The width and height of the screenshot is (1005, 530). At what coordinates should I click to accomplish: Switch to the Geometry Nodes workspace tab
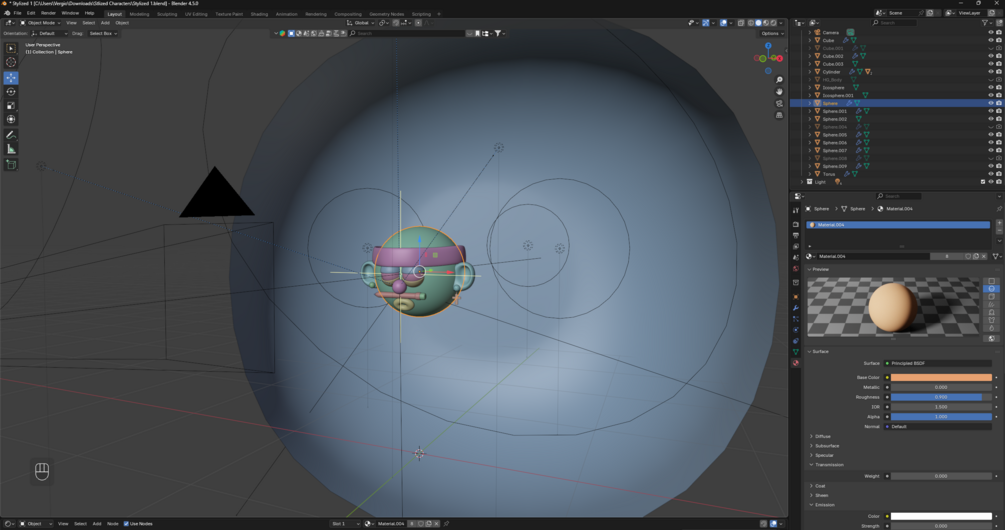tap(386, 13)
